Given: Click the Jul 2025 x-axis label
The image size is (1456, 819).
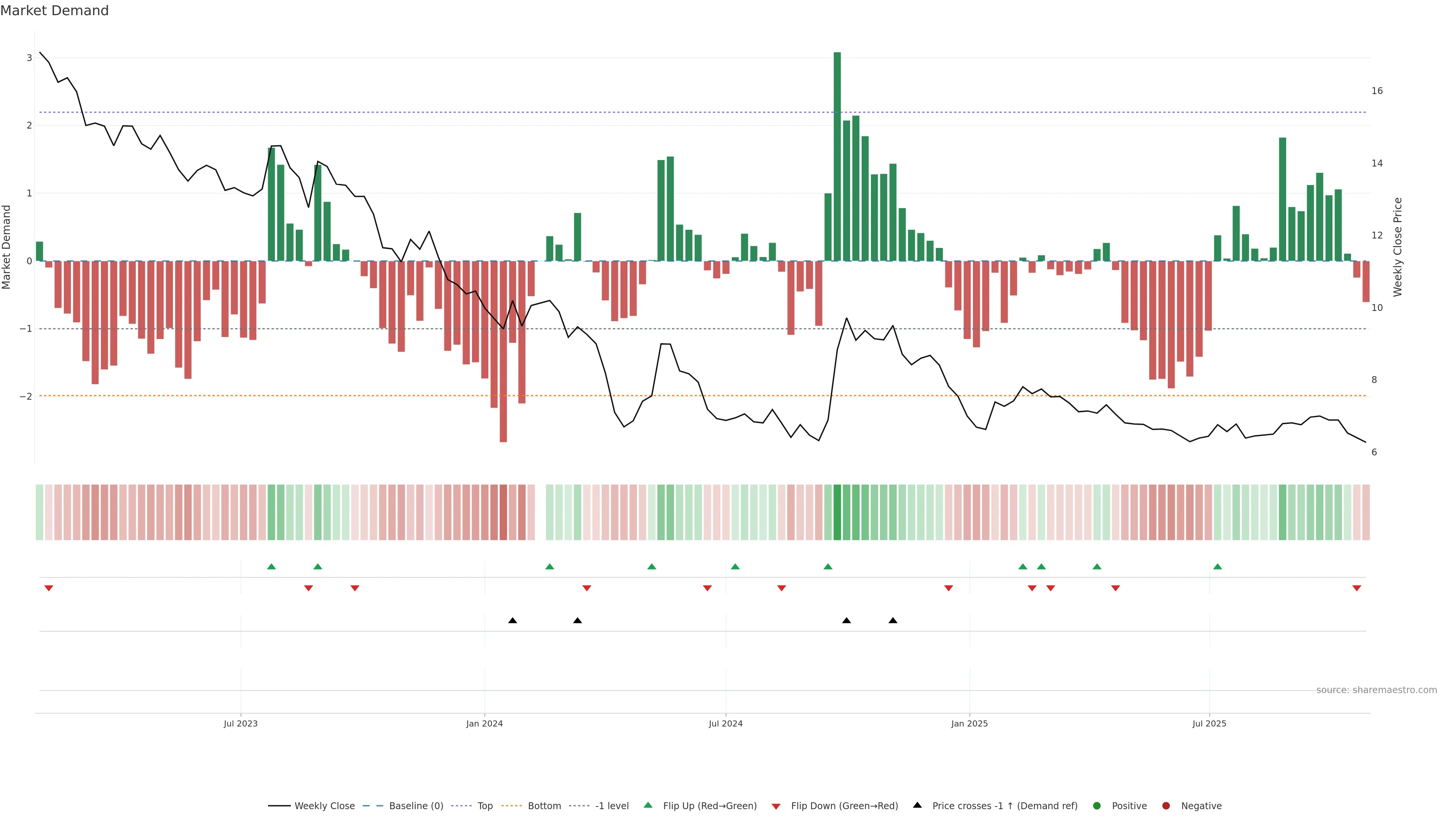Looking at the screenshot, I should [x=1209, y=723].
